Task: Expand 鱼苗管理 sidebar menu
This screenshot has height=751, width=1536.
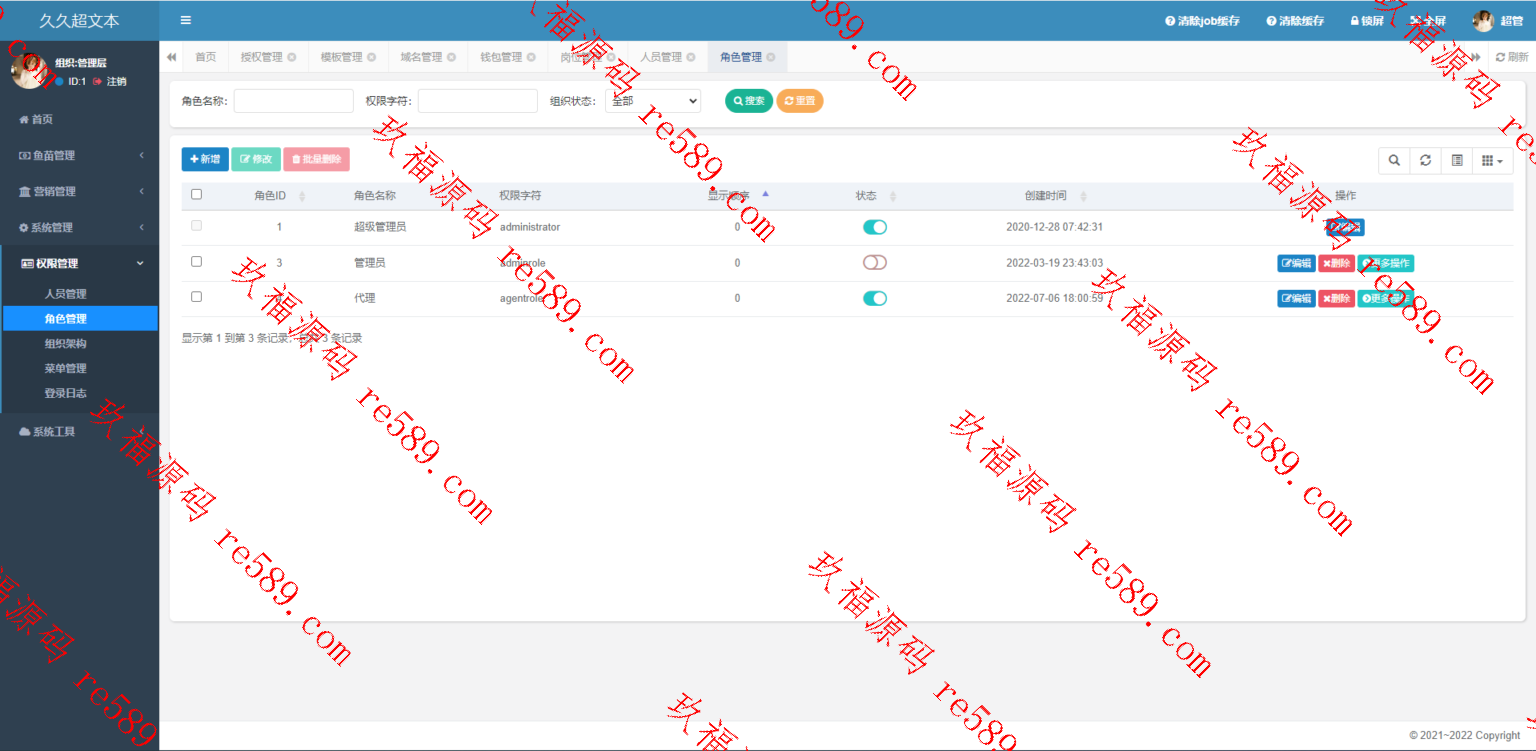Action: tap(79, 155)
